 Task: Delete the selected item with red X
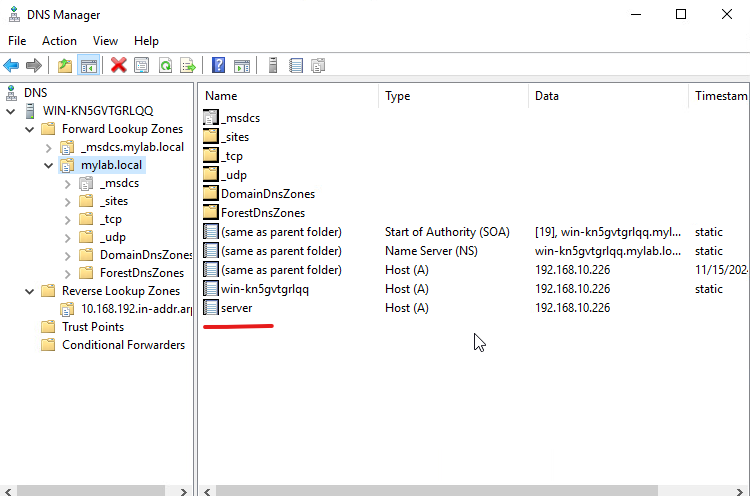(x=119, y=66)
